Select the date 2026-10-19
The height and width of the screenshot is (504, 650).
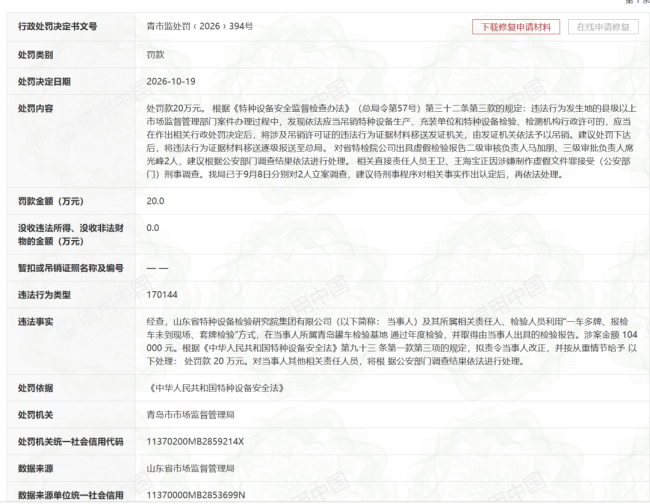(171, 82)
